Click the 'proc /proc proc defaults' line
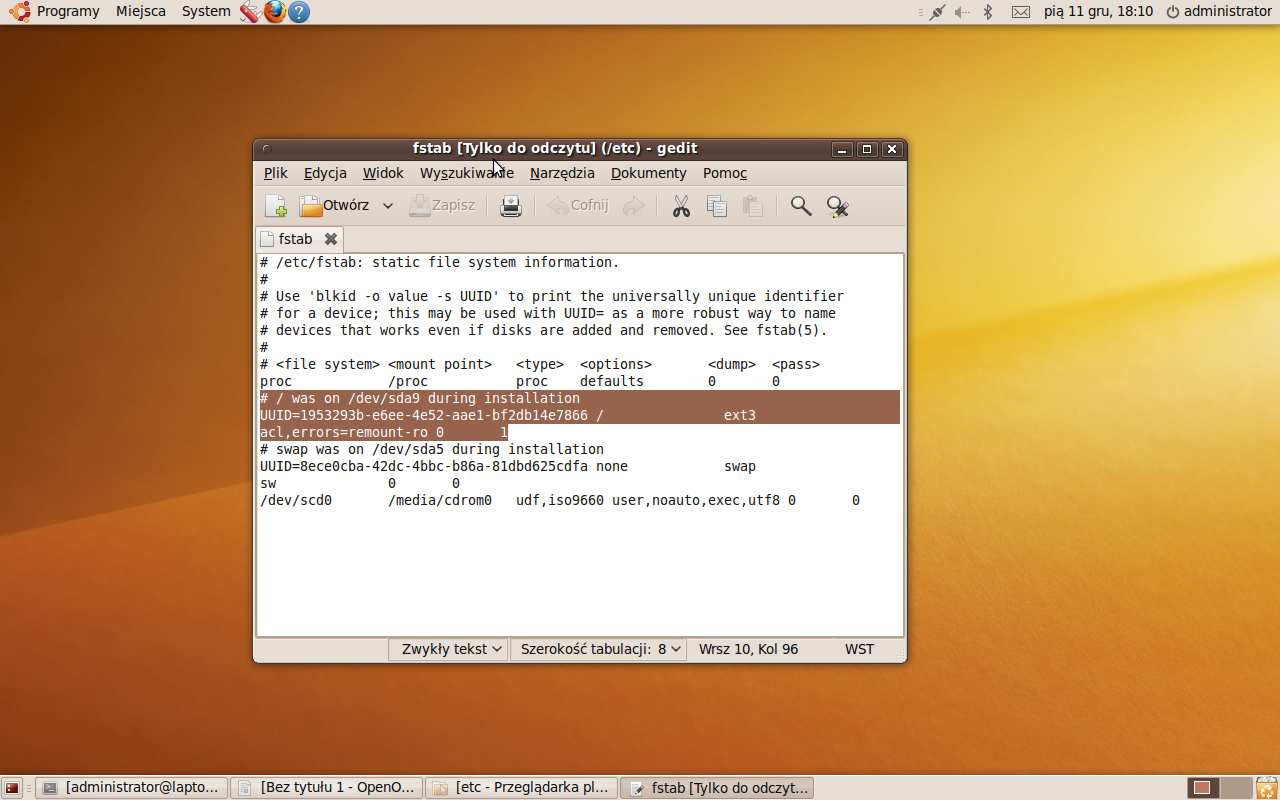The width and height of the screenshot is (1280, 800). tap(520, 382)
